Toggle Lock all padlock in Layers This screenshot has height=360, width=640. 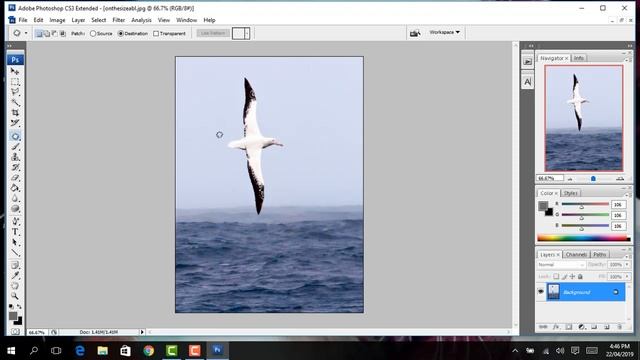click(x=580, y=276)
